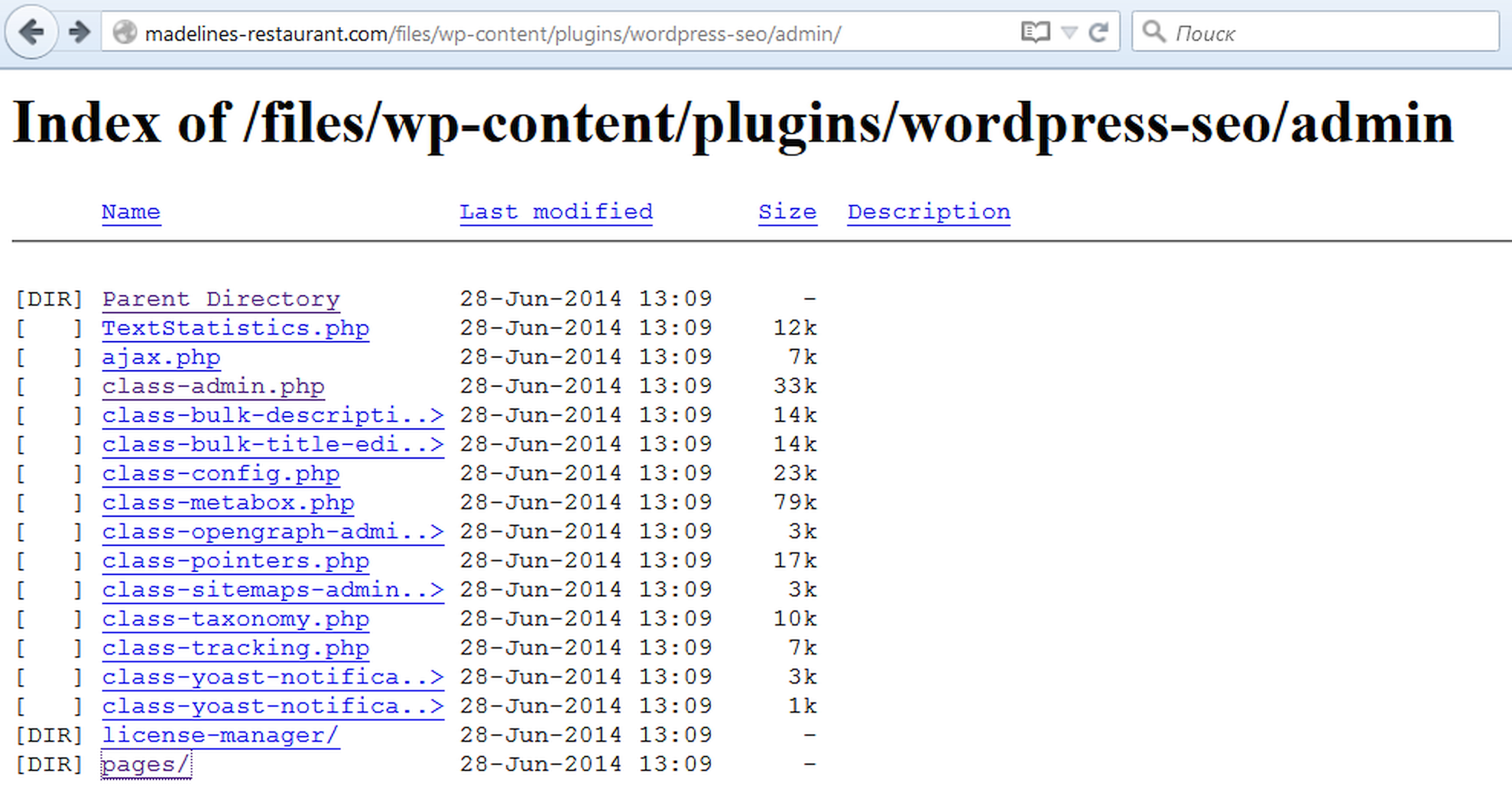This screenshot has height=786, width=1512.
Task: Open class-config.php
Action: [221, 473]
